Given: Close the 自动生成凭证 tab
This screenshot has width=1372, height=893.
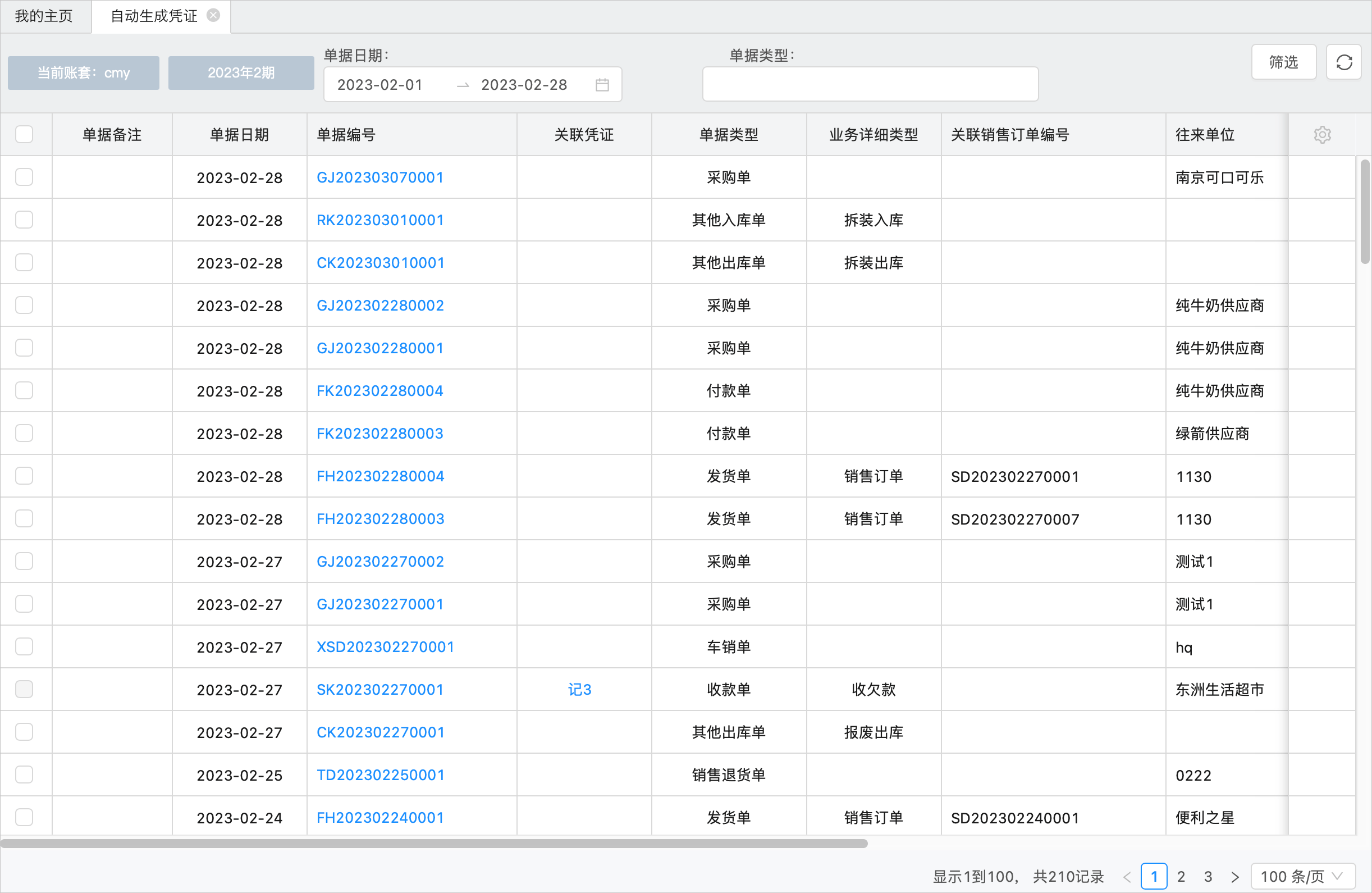Looking at the screenshot, I should pos(213,16).
